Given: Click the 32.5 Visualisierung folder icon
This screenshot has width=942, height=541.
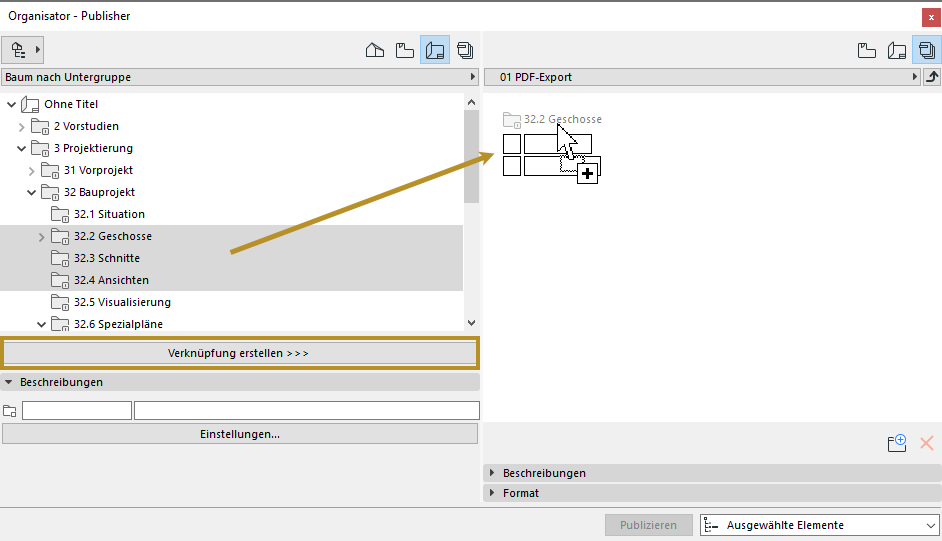Looking at the screenshot, I should click(59, 302).
